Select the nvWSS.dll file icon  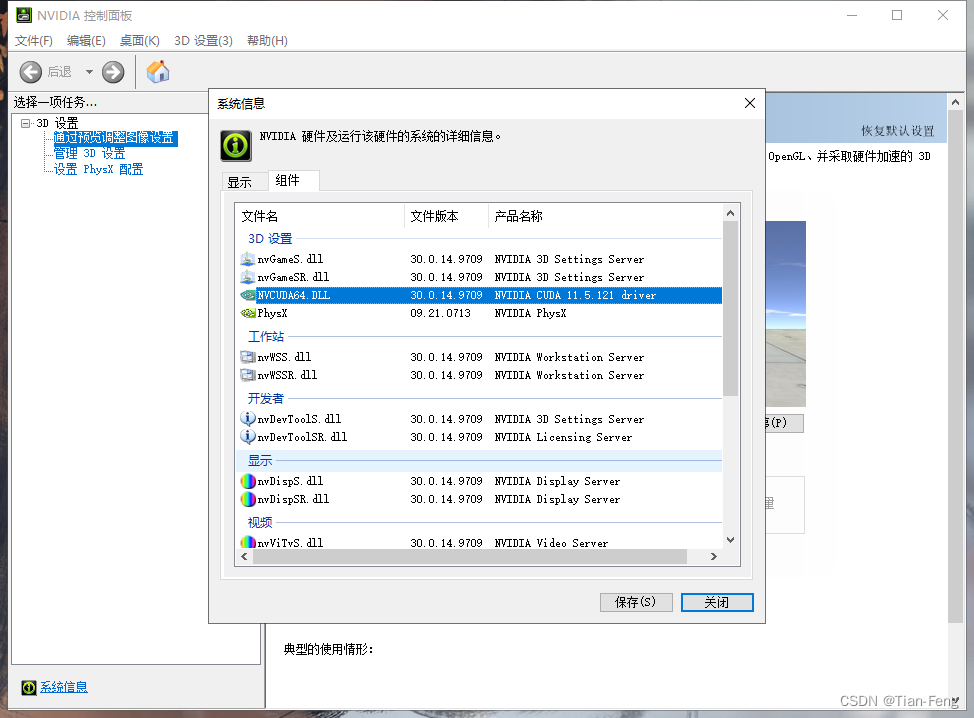[248, 357]
